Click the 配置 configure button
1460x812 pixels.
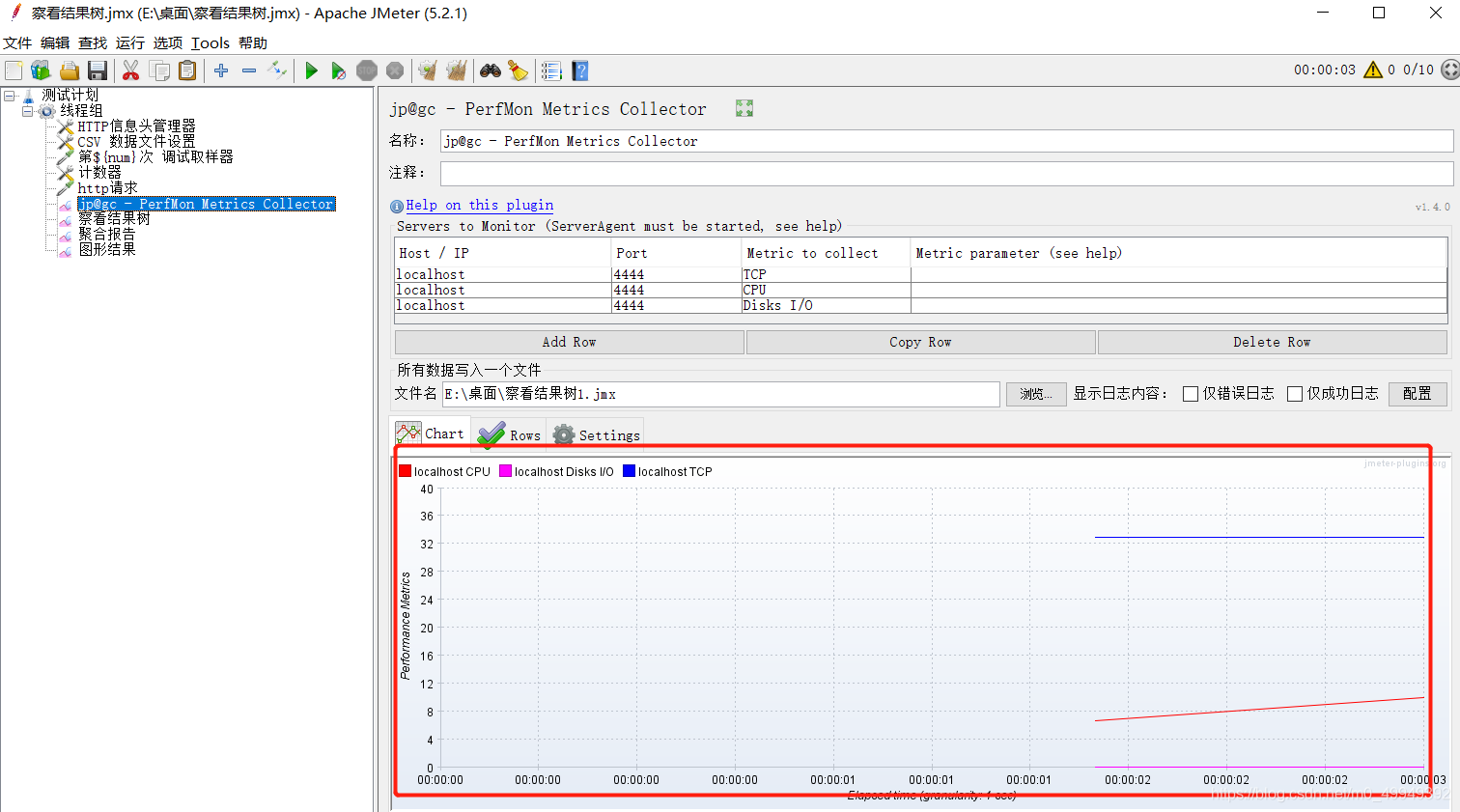(1418, 394)
